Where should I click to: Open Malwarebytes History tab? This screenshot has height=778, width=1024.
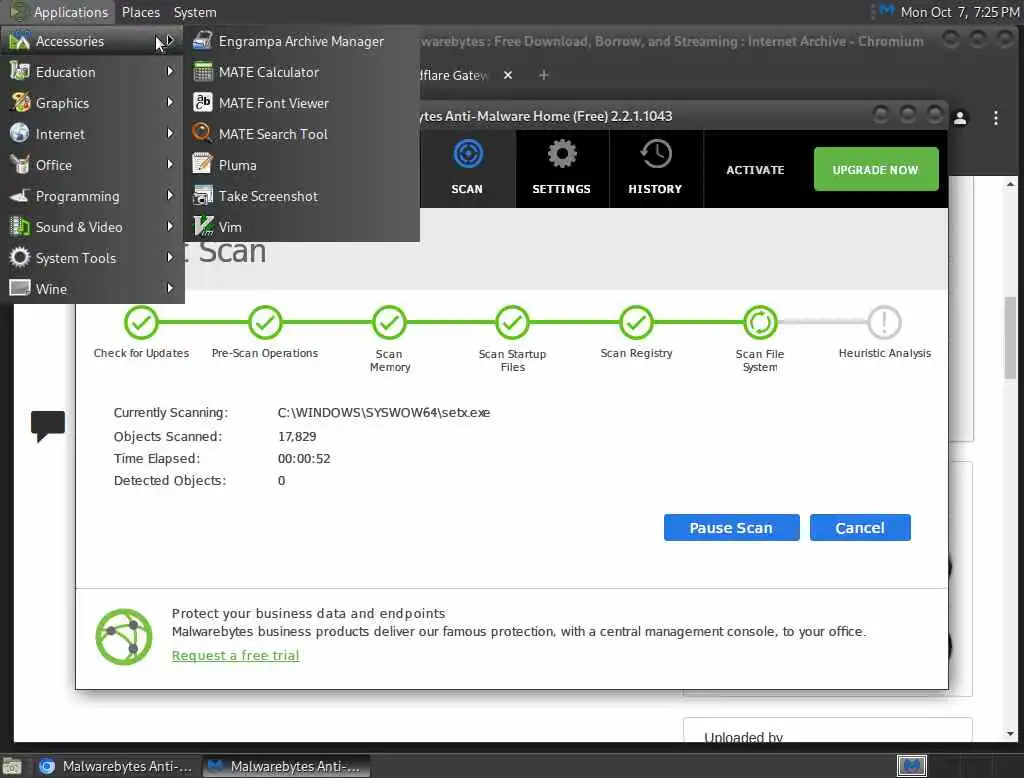(x=656, y=169)
